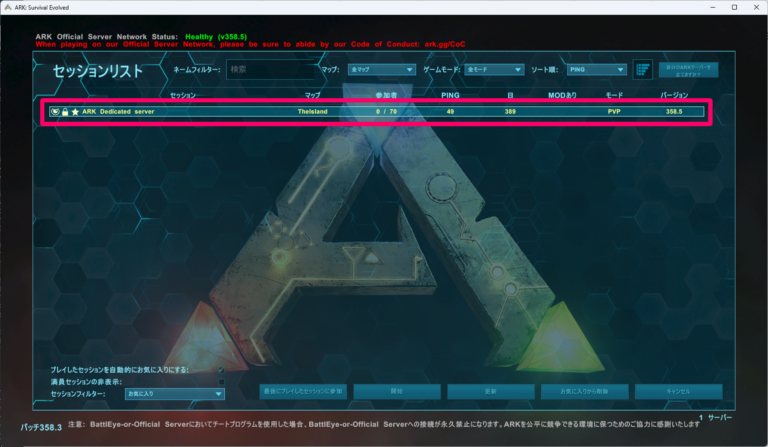Screen dimensions: 768x447
Task: Toggle the list sort order icon button
Action: tap(643, 70)
